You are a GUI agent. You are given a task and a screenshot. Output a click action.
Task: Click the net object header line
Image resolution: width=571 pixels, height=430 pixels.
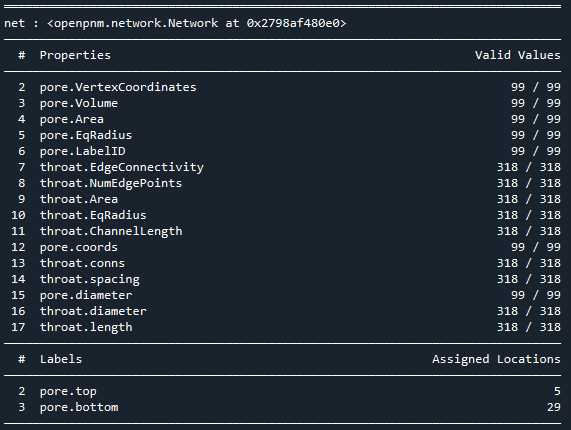(x=175, y=23)
